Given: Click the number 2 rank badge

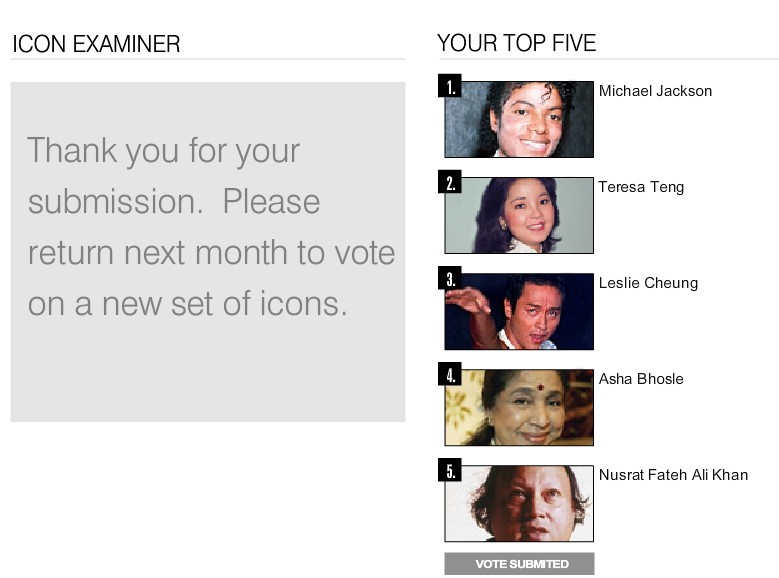Looking at the screenshot, I should 450,182.
